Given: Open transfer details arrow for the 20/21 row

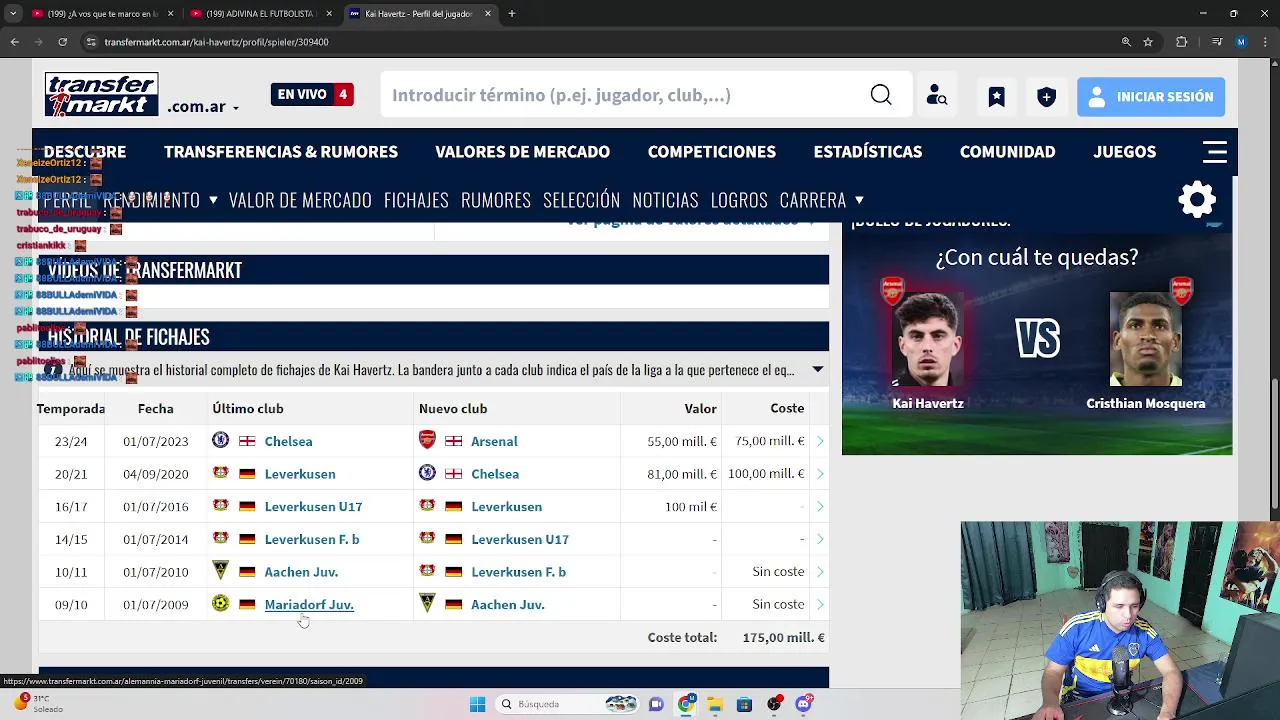Looking at the screenshot, I should [x=820, y=474].
